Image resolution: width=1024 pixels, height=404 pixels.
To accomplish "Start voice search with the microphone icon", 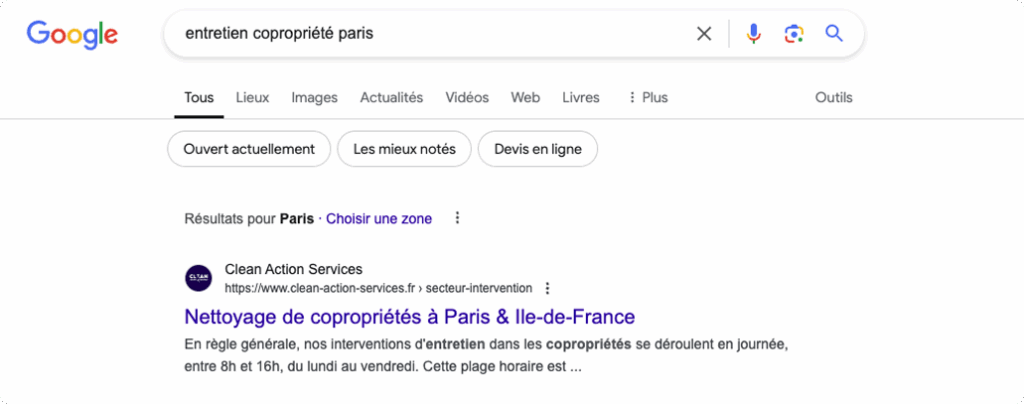I will click(x=754, y=34).
